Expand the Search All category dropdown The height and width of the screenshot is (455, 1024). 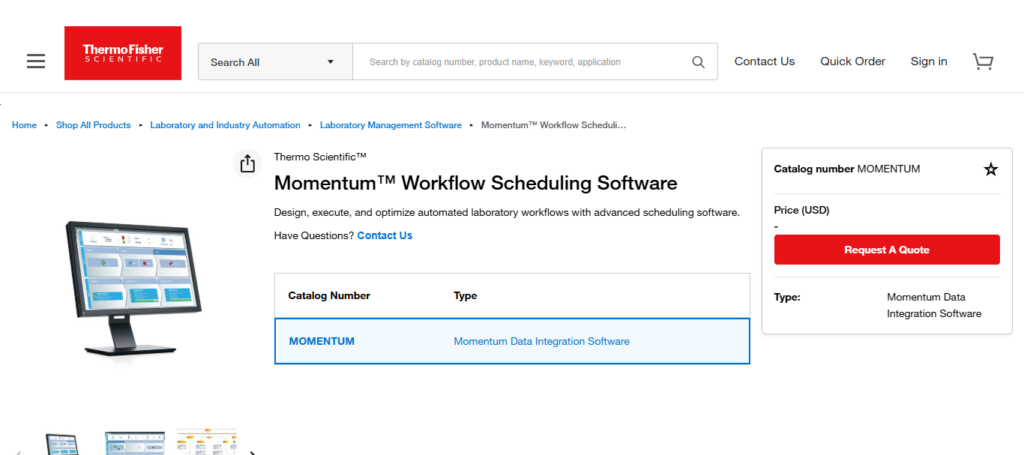[x=275, y=62]
